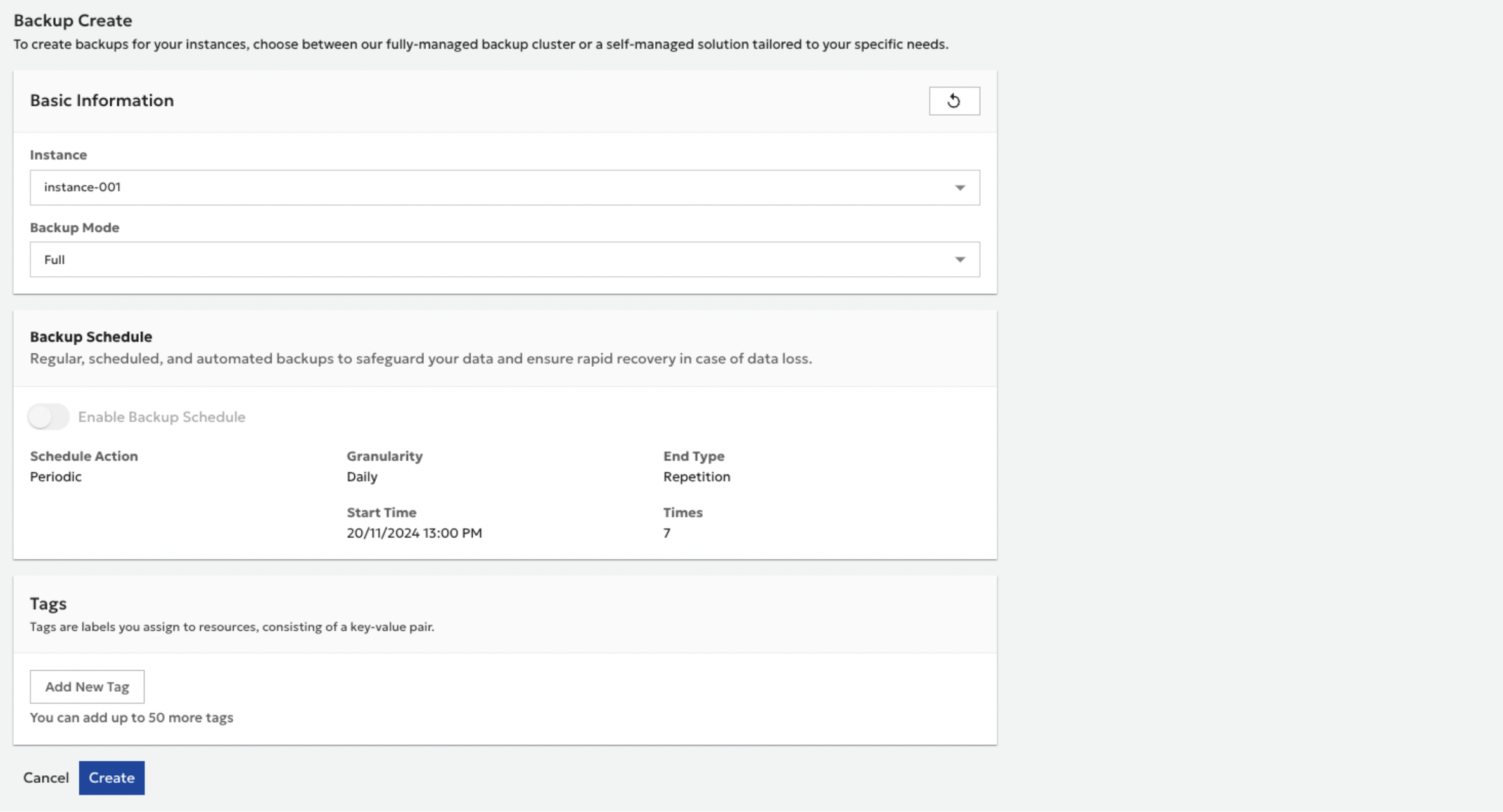Open the Full Backup Mode combo box
The height and width of the screenshot is (812, 1503).
(494, 260)
